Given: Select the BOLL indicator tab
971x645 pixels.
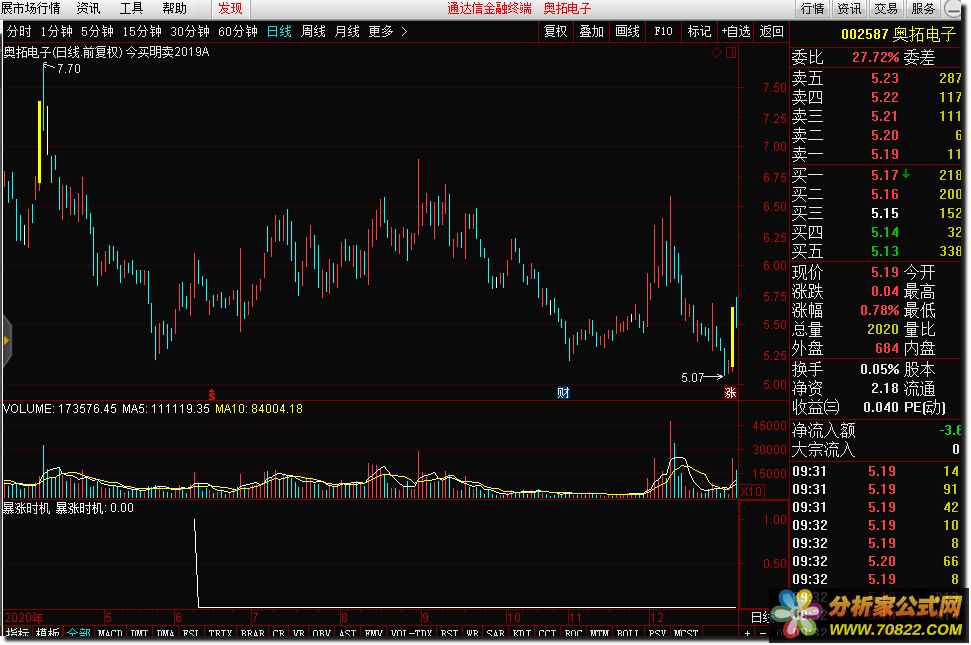Looking at the screenshot, I should pos(628,634).
